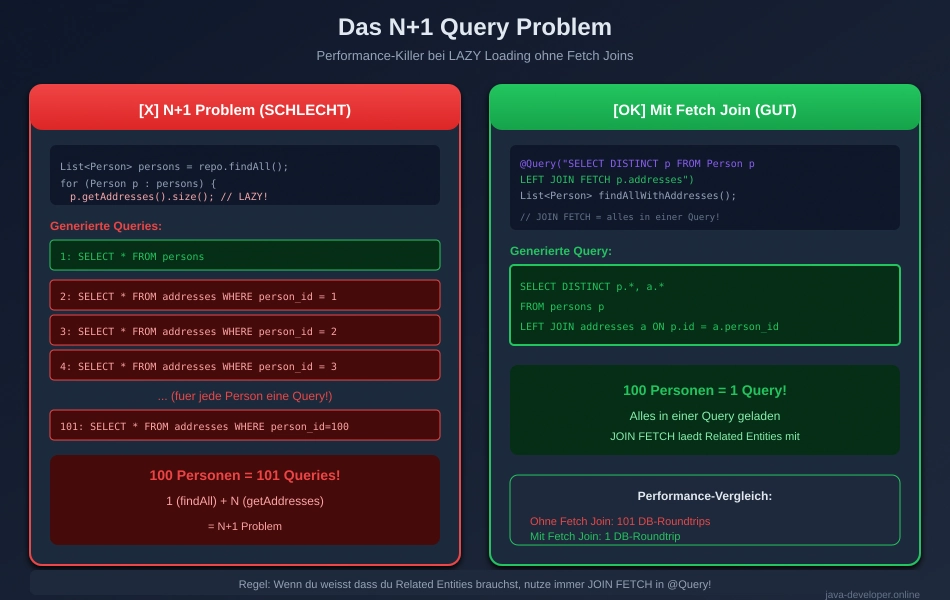
Task: Select the @Query annotation code block
Action: click(704, 187)
